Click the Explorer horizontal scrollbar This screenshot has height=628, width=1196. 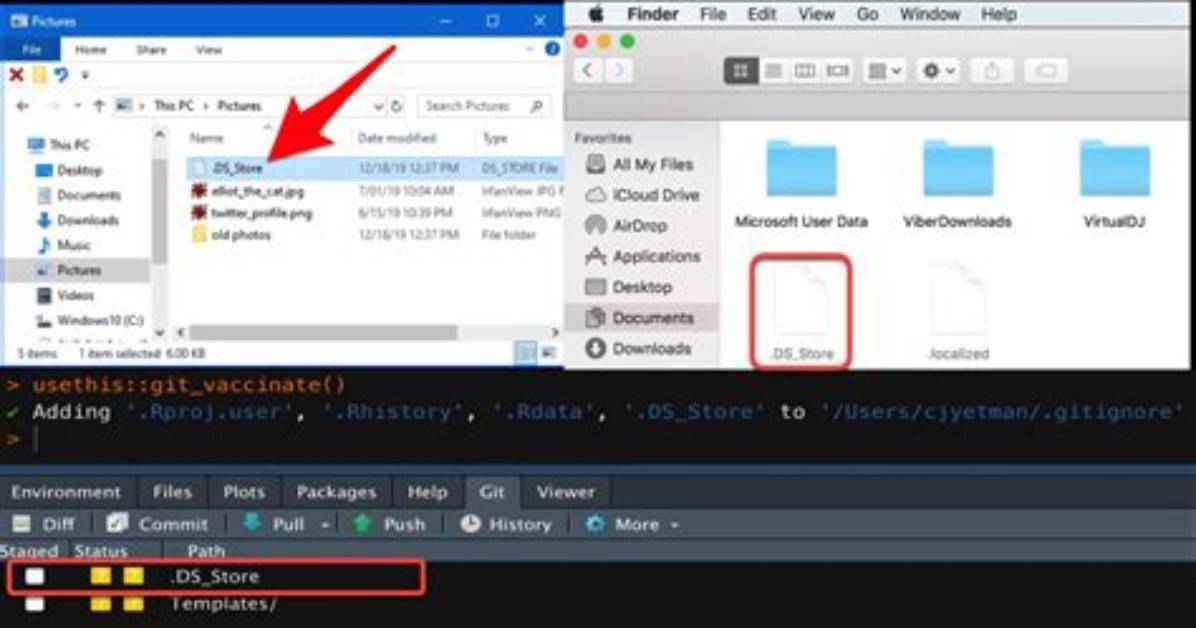[x=323, y=333]
